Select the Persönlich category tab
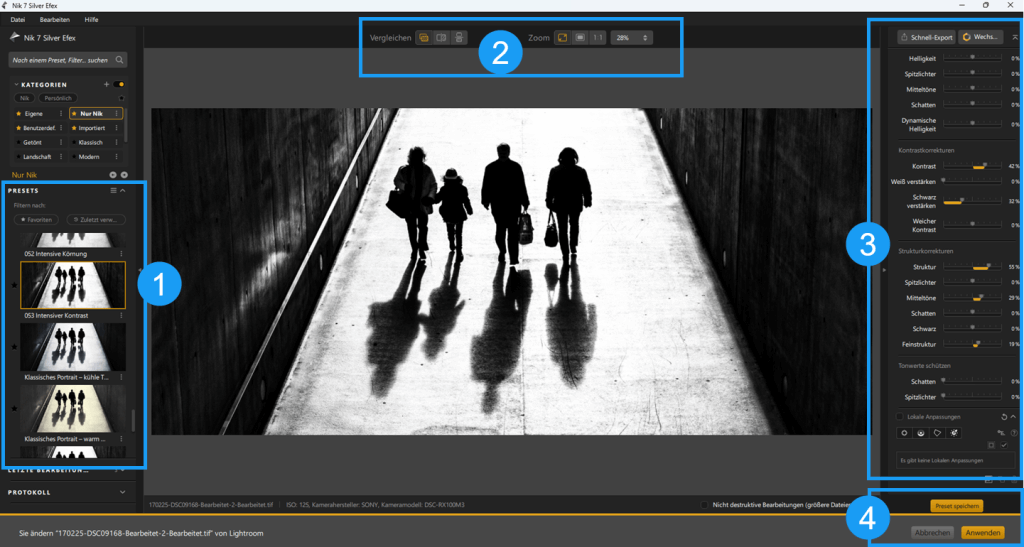1024x547 pixels. pos(58,98)
